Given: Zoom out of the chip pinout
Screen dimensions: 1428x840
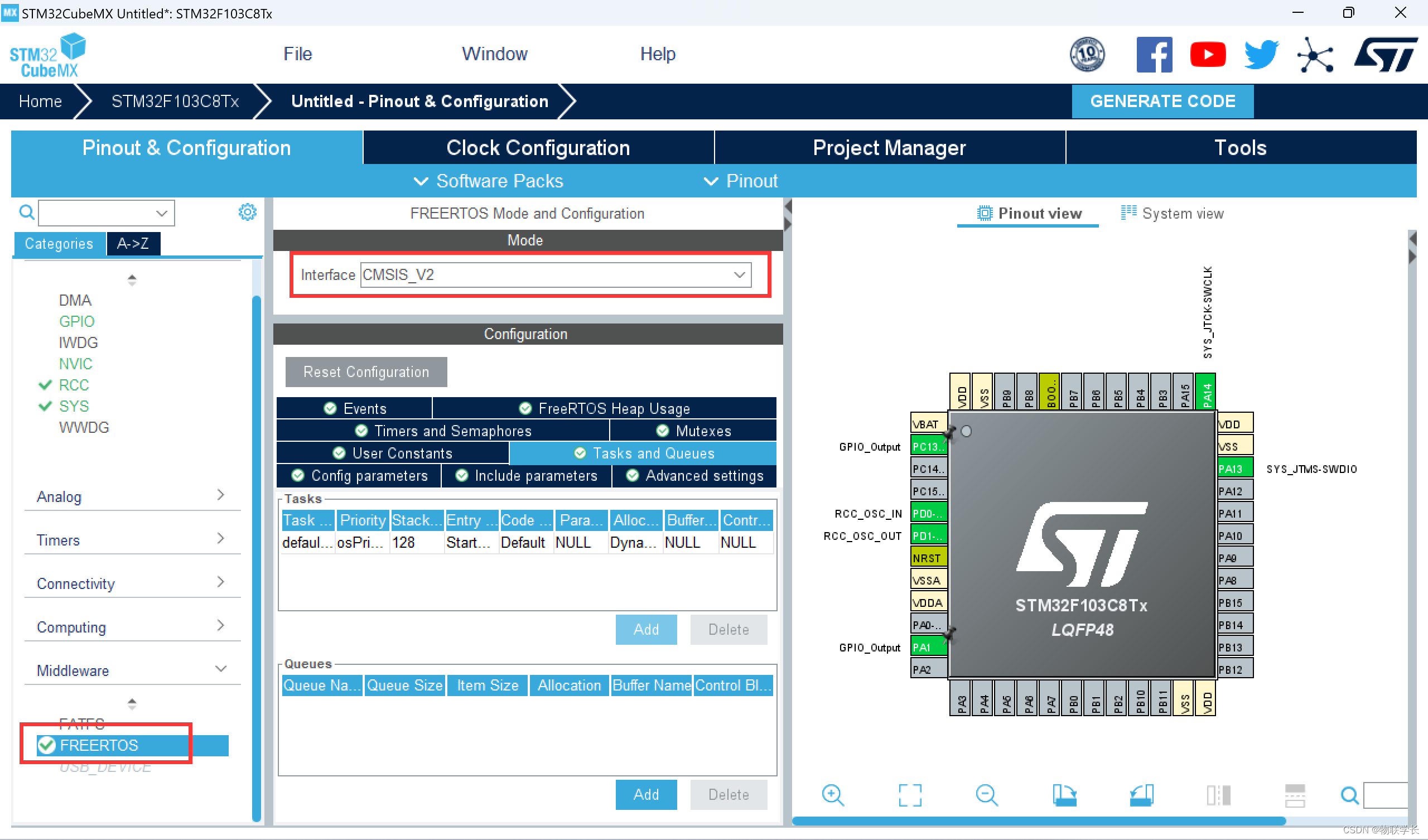Looking at the screenshot, I should point(987,795).
